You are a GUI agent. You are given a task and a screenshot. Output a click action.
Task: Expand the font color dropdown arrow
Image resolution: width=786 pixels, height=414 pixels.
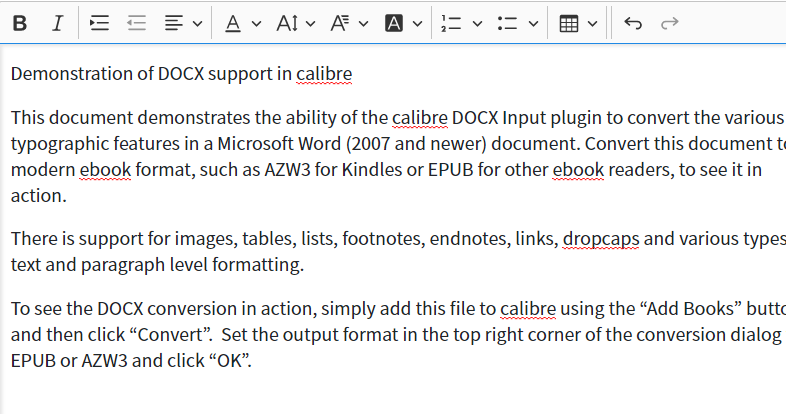pos(256,24)
